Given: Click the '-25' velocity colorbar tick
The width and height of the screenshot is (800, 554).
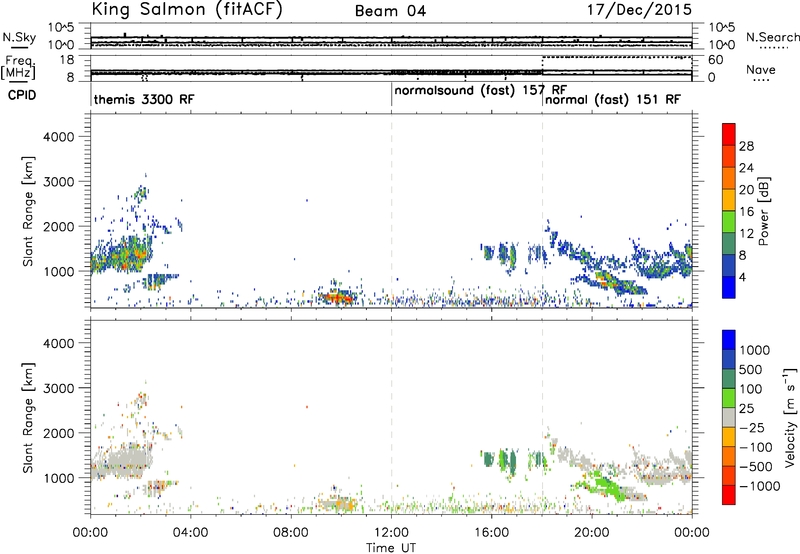Looking at the screenshot, I should [754, 427].
